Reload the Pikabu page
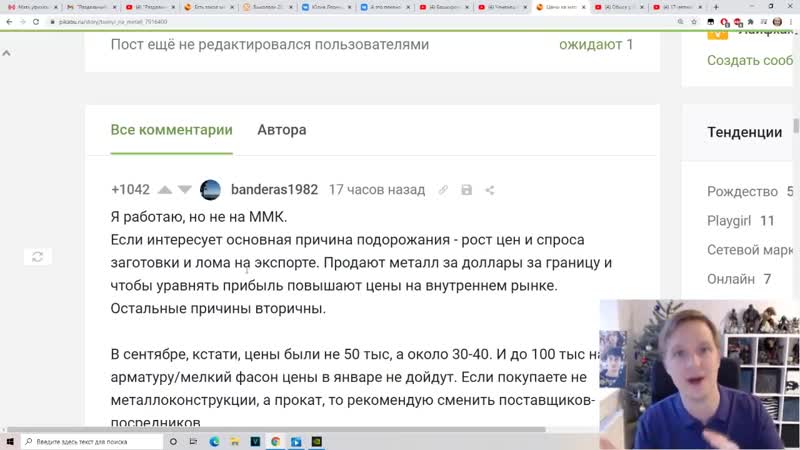Image resolution: width=800 pixels, height=450 pixels. click(x=36, y=22)
